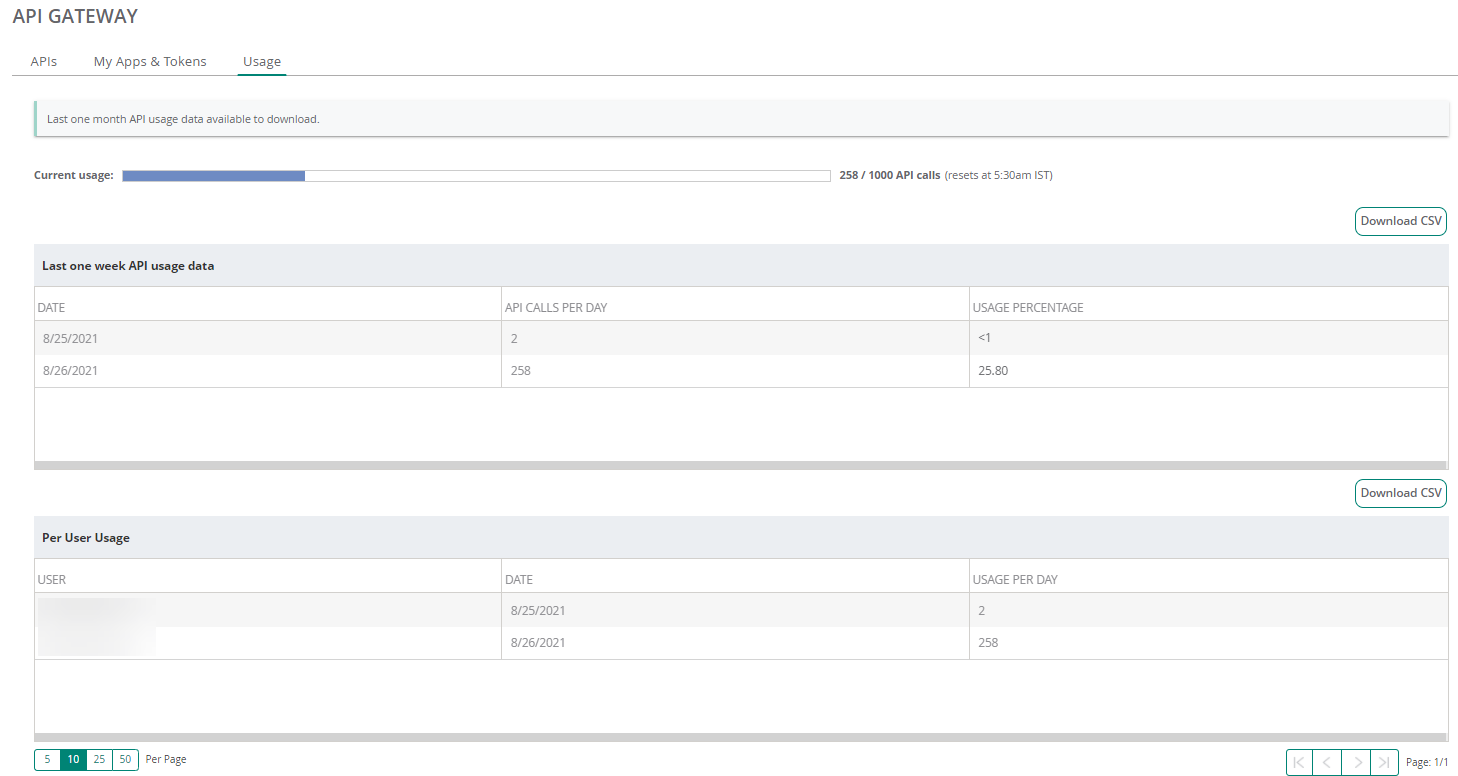Switch to My Apps & Tokens tab
This screenshot has width=1458, height=776.
point(150,61)
